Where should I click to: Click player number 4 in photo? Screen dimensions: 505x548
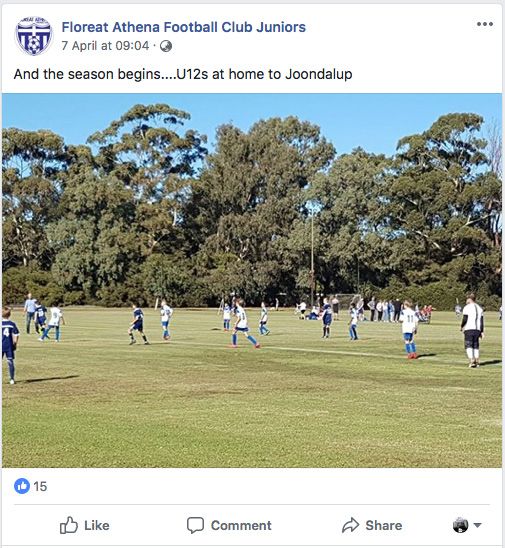(9, 345)
